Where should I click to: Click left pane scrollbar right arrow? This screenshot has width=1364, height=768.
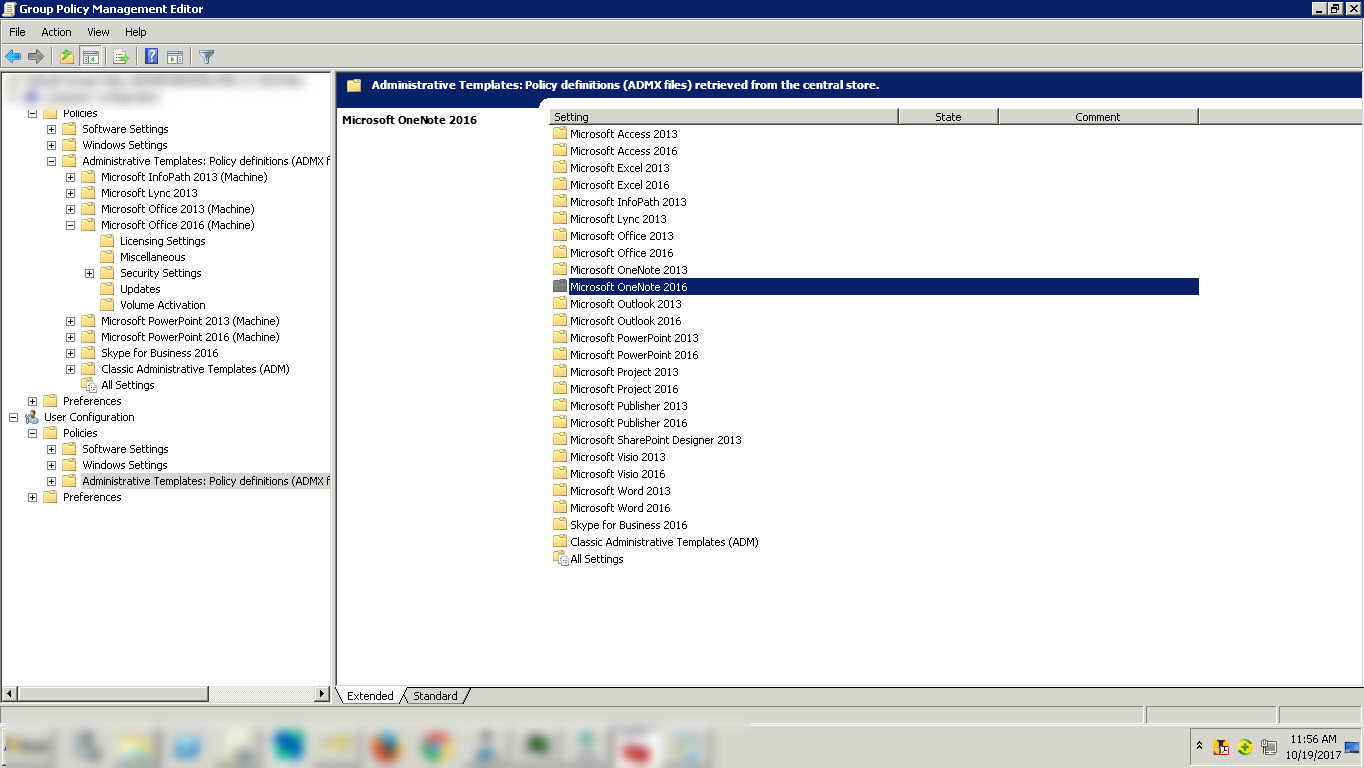(322, 693)
